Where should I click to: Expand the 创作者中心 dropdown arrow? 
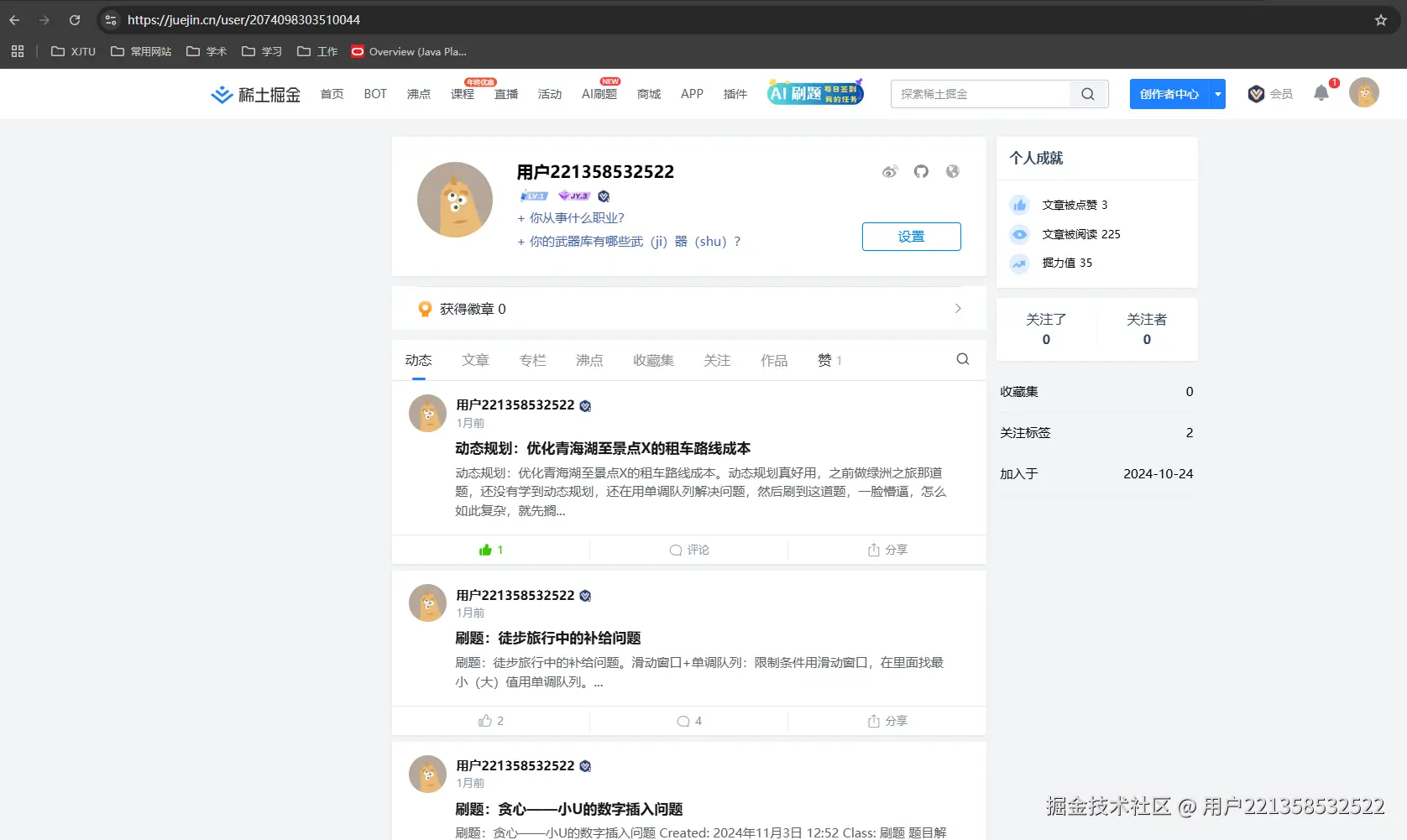tap(1217, 94)
